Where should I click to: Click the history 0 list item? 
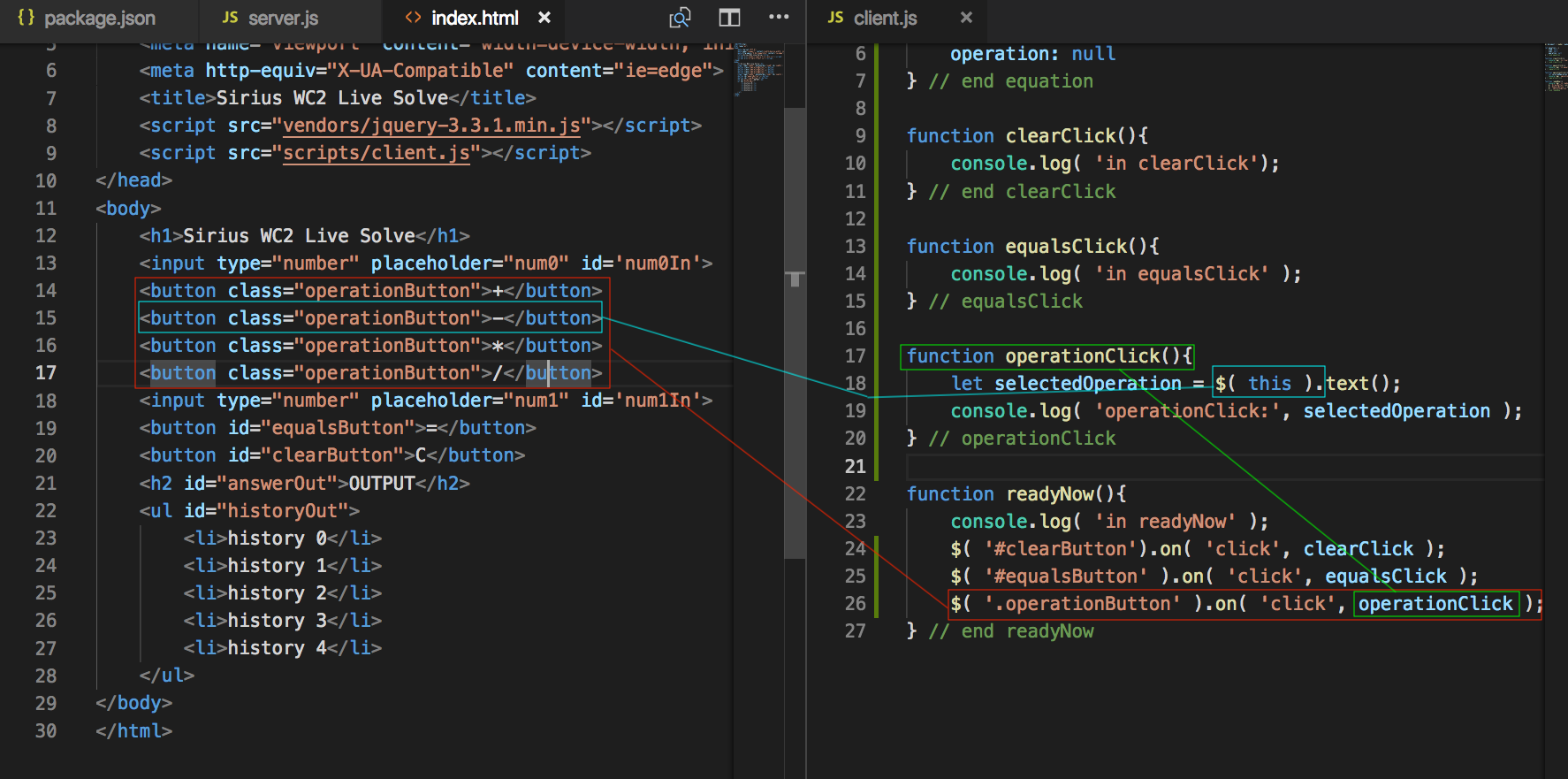point(283,538)
